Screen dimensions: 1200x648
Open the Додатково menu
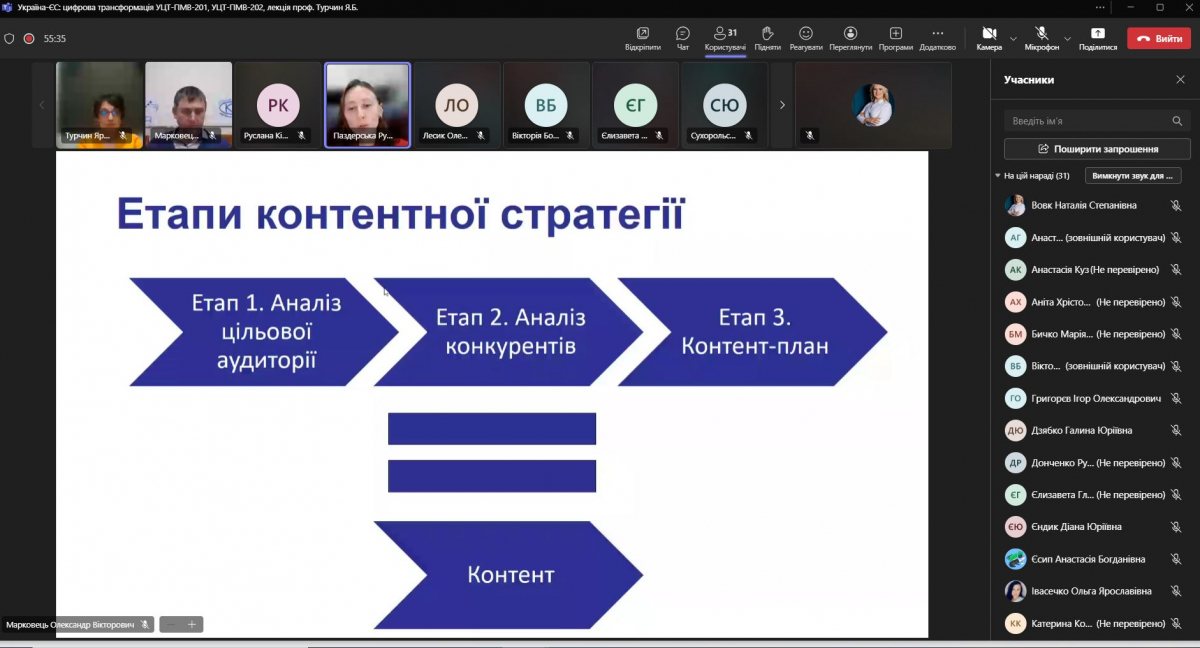[x=937, y=37]
